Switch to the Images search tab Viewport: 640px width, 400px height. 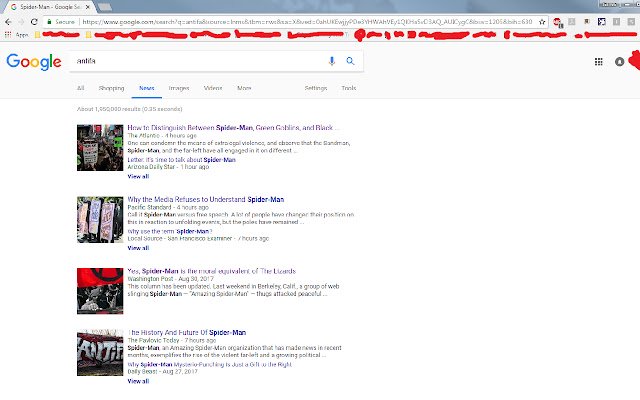click(179, 88)
